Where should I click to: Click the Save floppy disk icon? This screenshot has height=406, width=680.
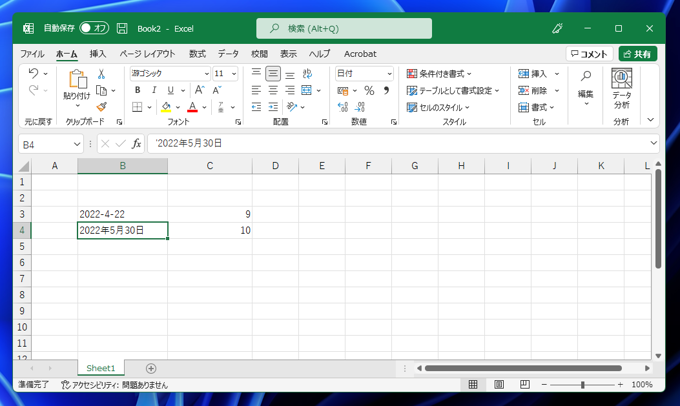click(122, 28)
